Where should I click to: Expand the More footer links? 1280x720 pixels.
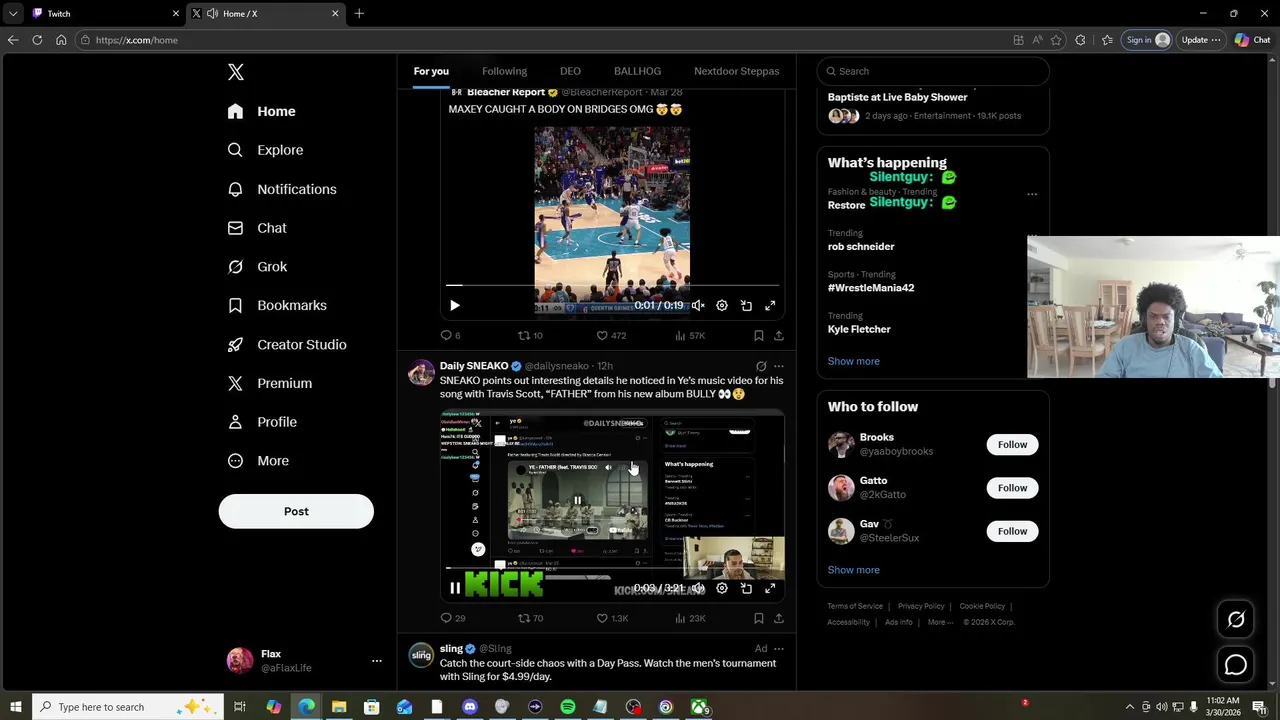click(x=940, y=622)
